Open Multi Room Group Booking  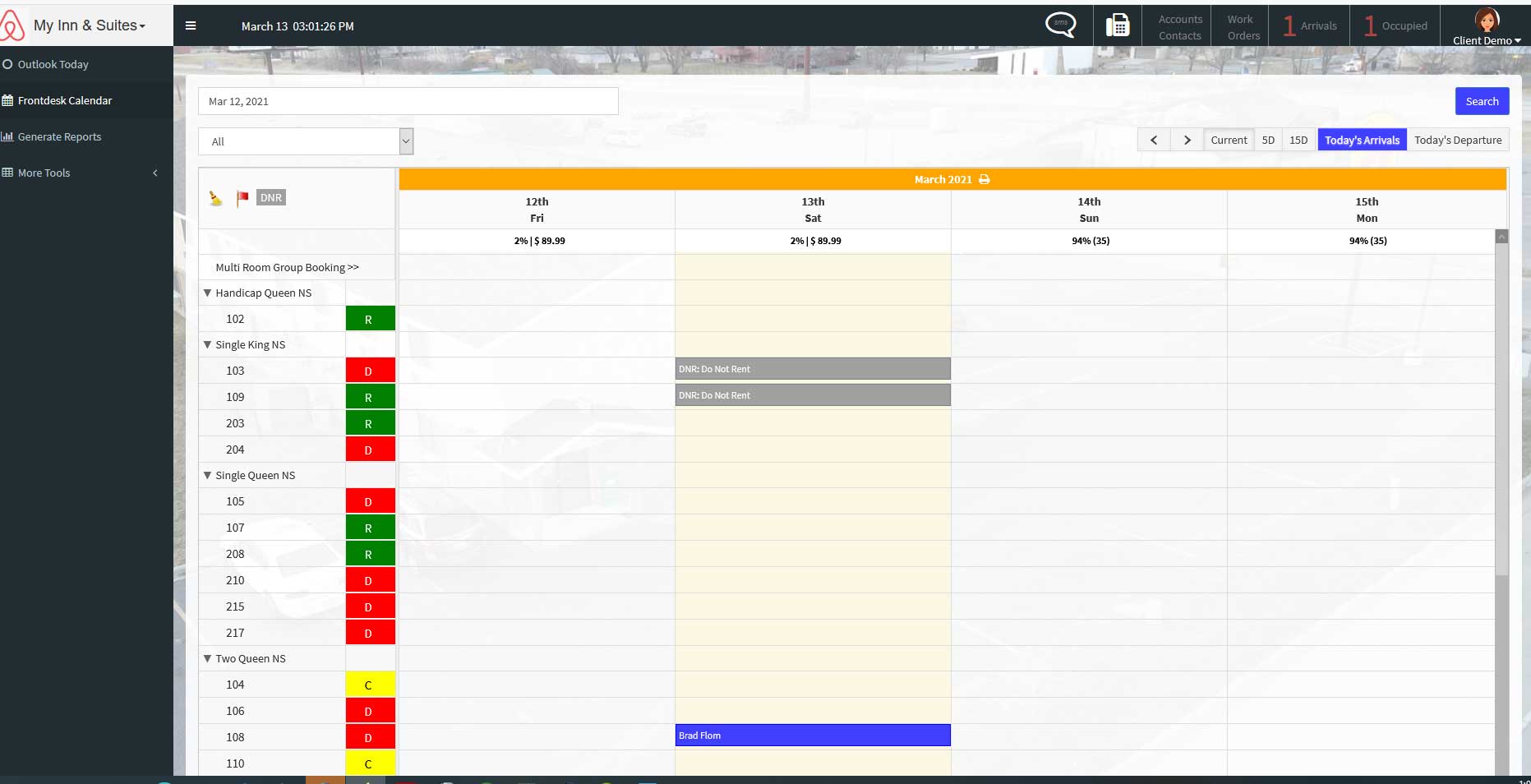tap(287, 267)
